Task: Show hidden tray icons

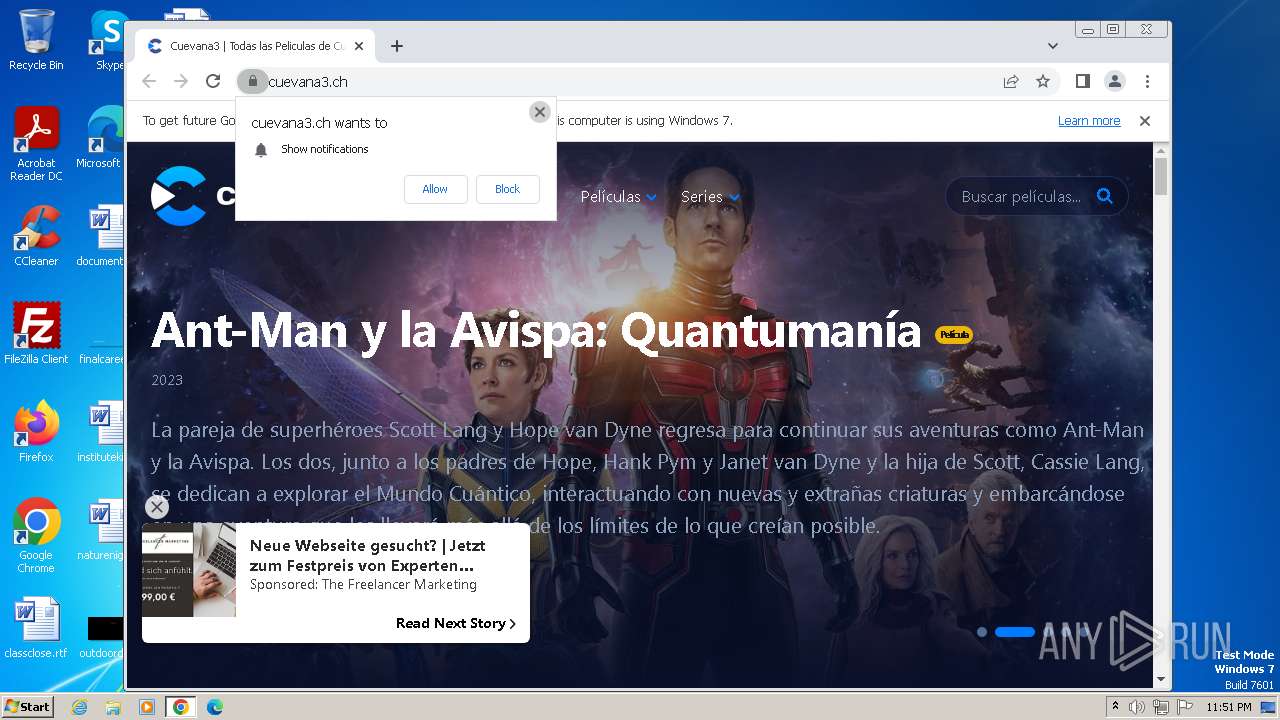Action: [1115, 707]
